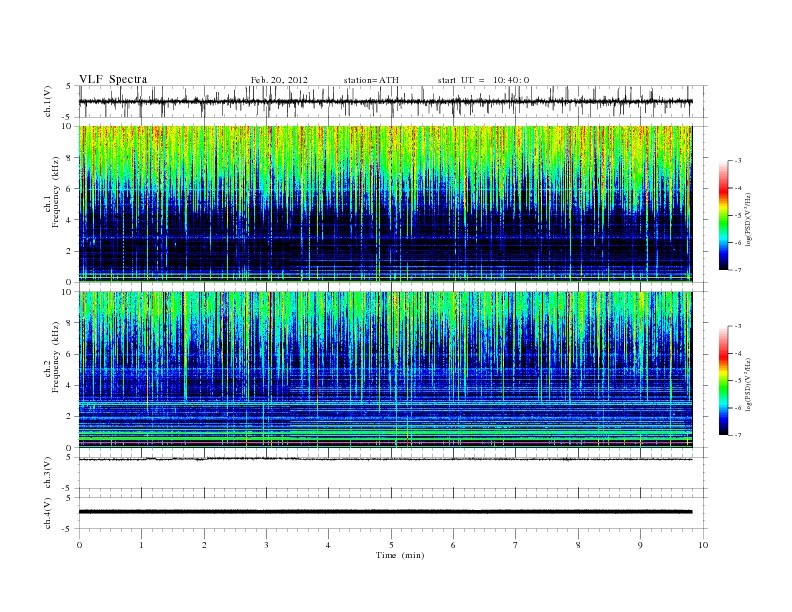Click inside the ch.1 spectrogram panel
The height and width of the screenshot is (612, 792).
click(x=385, y=204)
